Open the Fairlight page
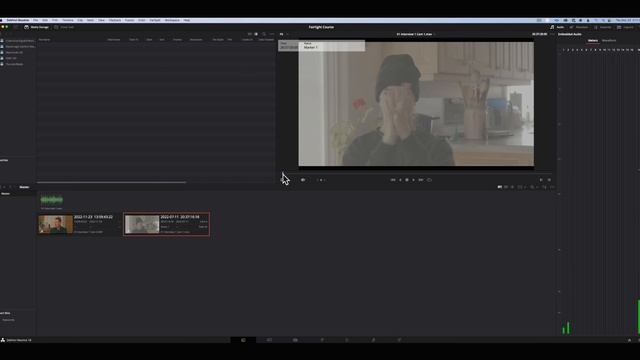The image size is (640, 360). [373, 340]
